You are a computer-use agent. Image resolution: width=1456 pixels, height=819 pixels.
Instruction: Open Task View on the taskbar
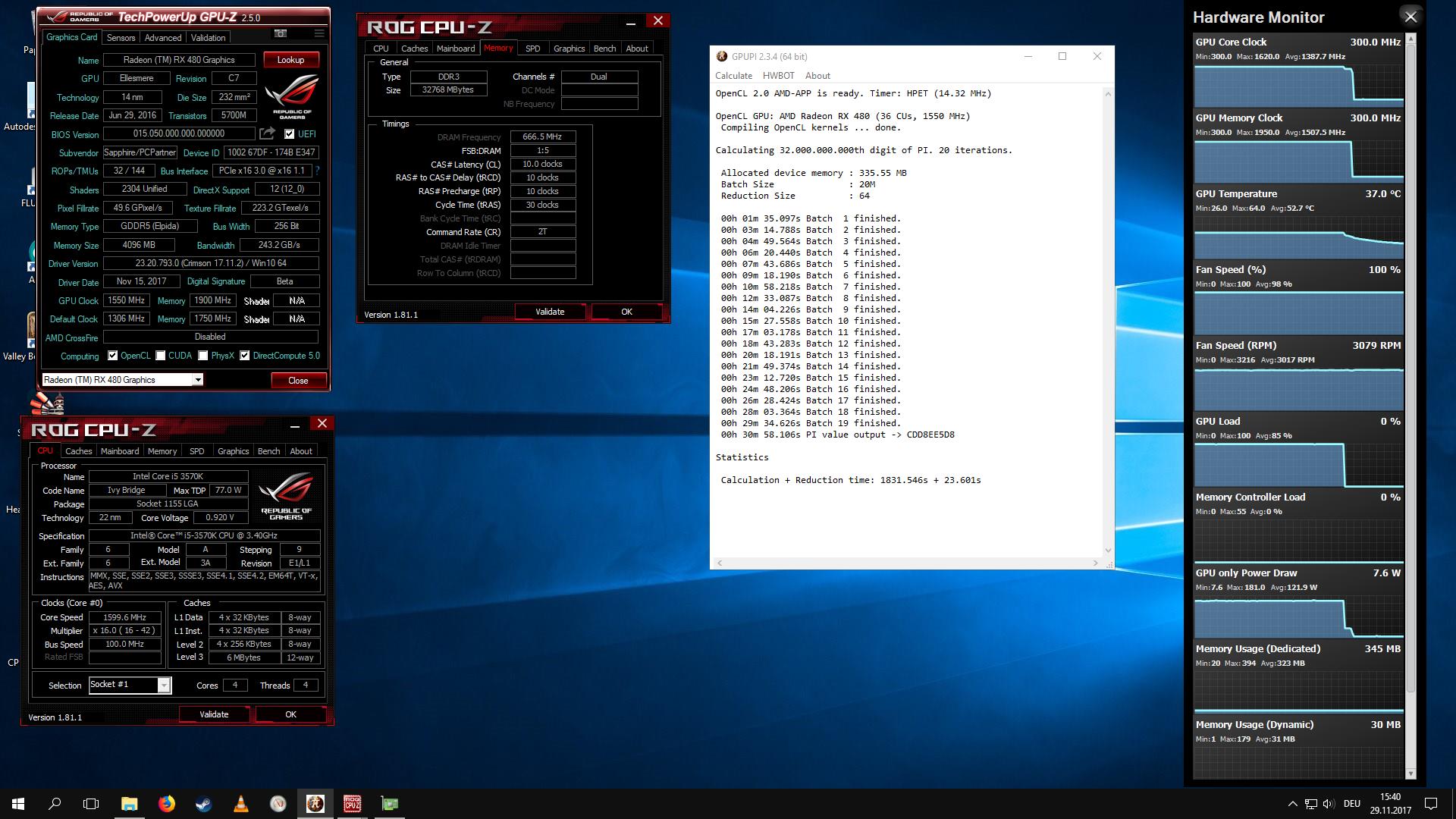[x=91, y=804]
